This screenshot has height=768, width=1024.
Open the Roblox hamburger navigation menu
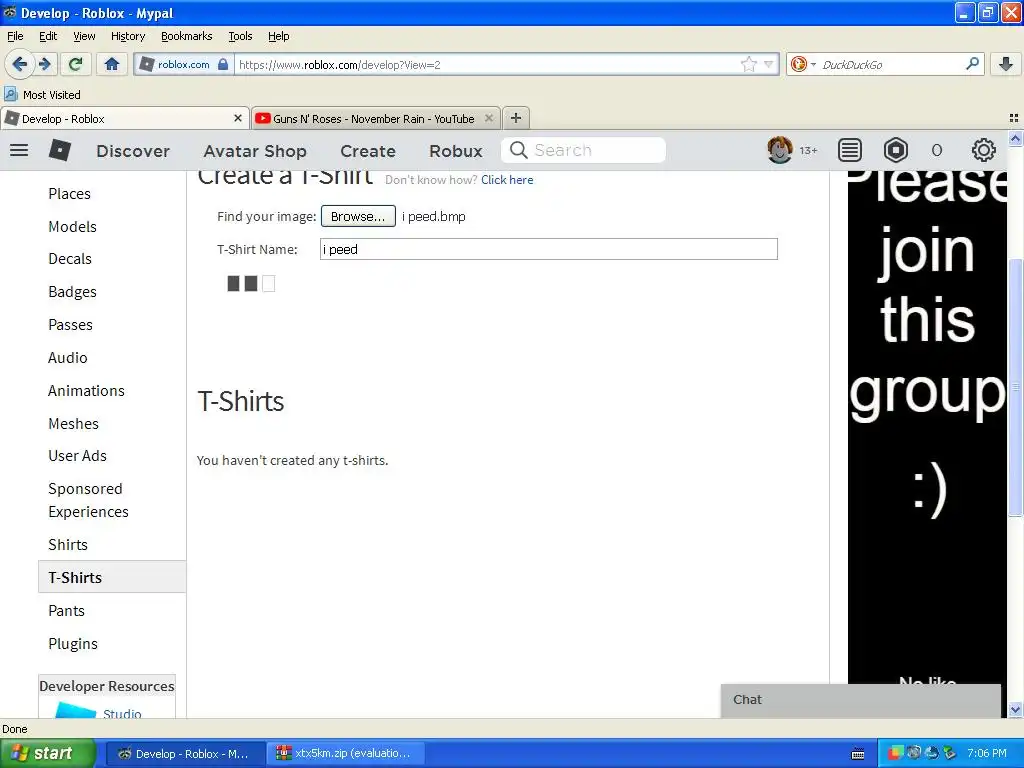19,150
